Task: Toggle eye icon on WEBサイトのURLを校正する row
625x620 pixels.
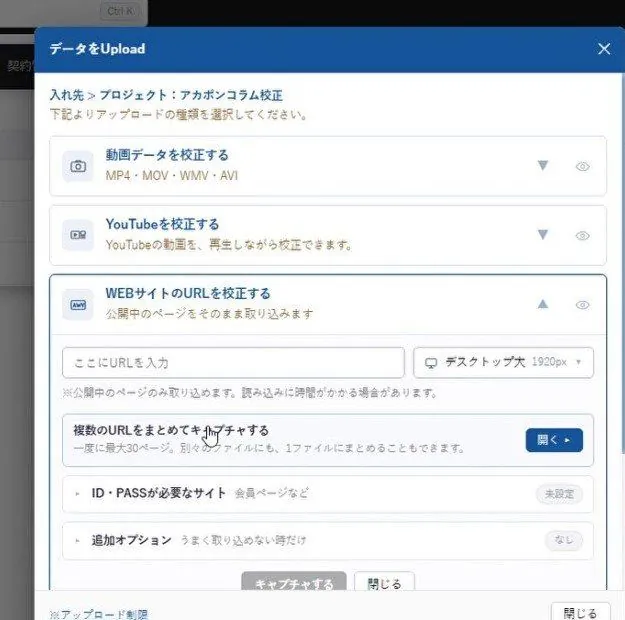Action: pyautogui.click(x=582, y=305)
